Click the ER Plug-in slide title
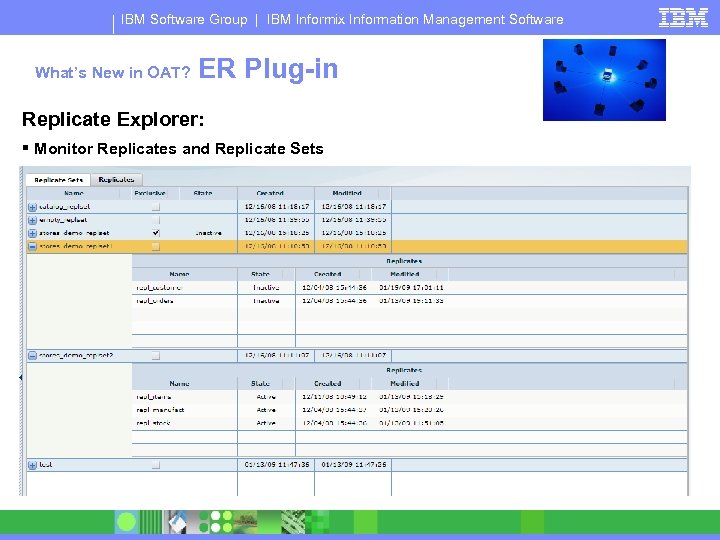The width and height of the screenshot is (720, 540). (268, 69)
